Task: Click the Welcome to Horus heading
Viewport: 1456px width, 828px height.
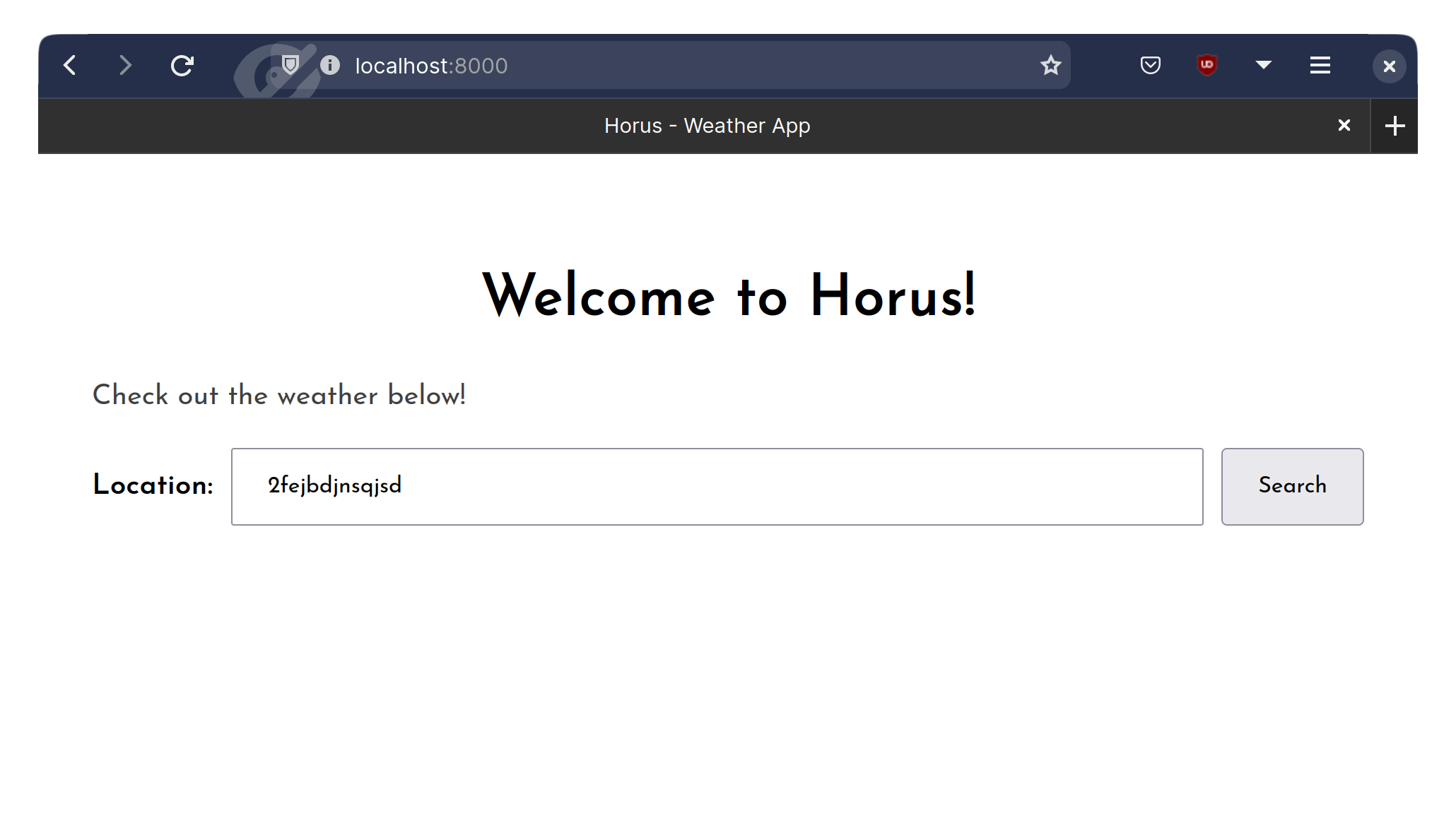Action: coord(729,297)
